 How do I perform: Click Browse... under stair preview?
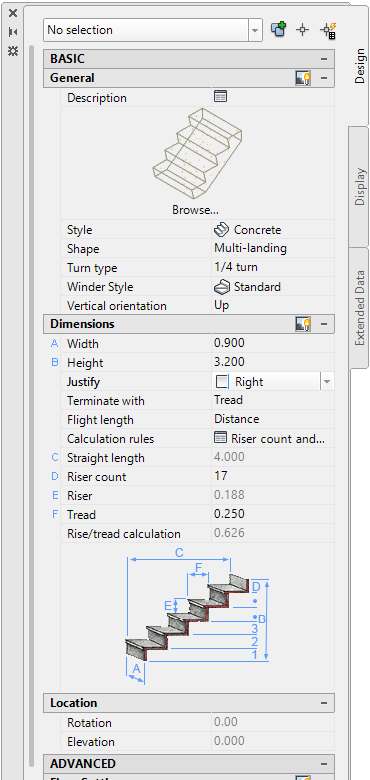(195, 210)
